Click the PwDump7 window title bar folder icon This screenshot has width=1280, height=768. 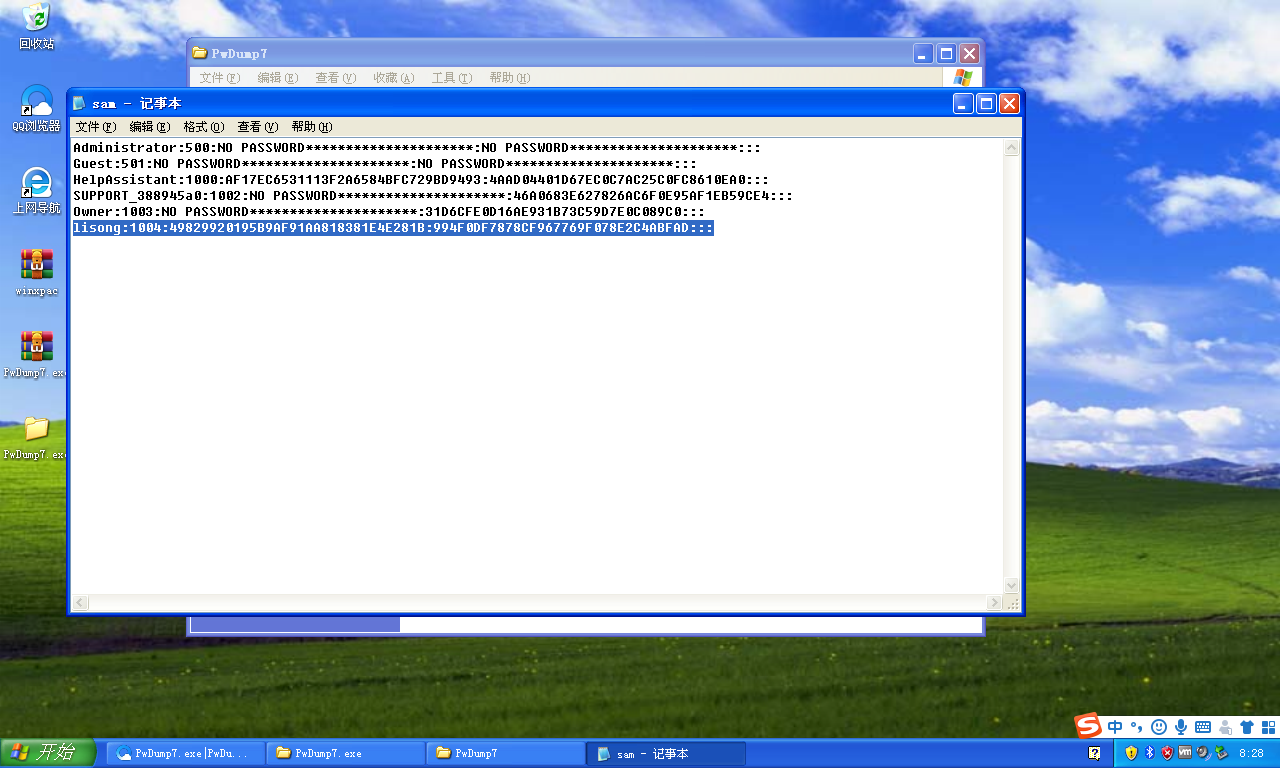(200, 53)
